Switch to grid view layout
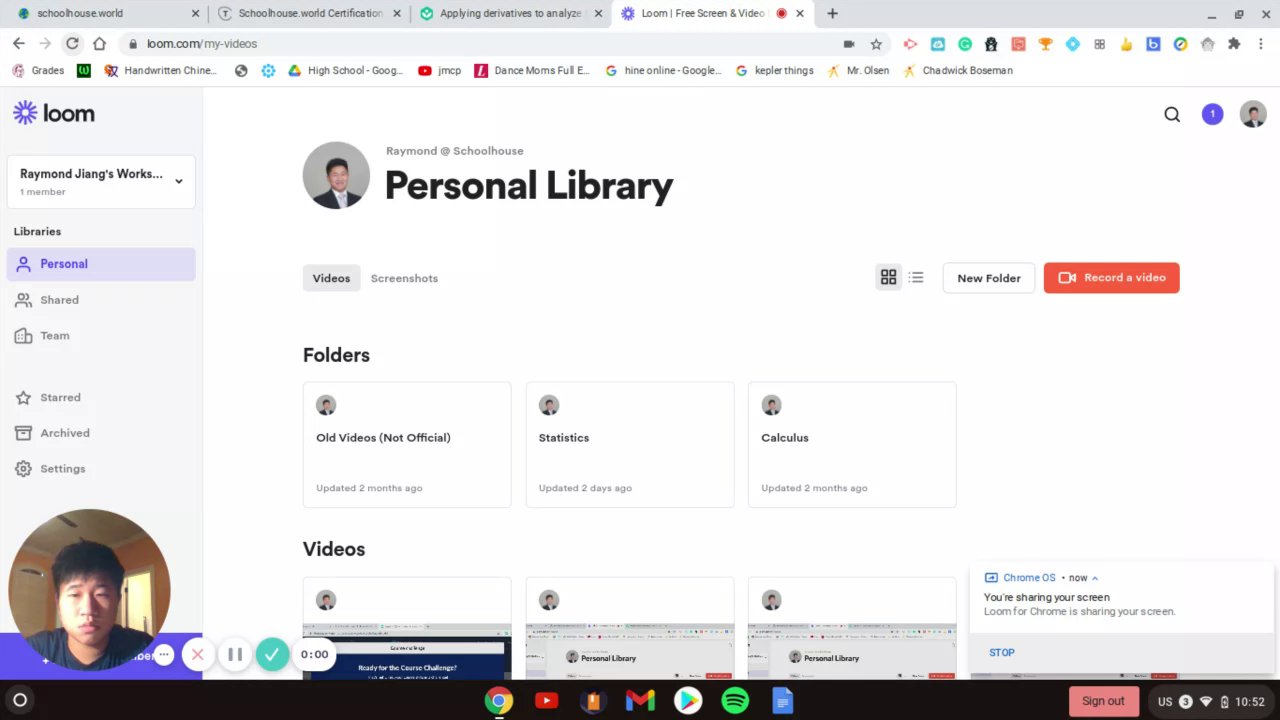 (x=888, y=277)
